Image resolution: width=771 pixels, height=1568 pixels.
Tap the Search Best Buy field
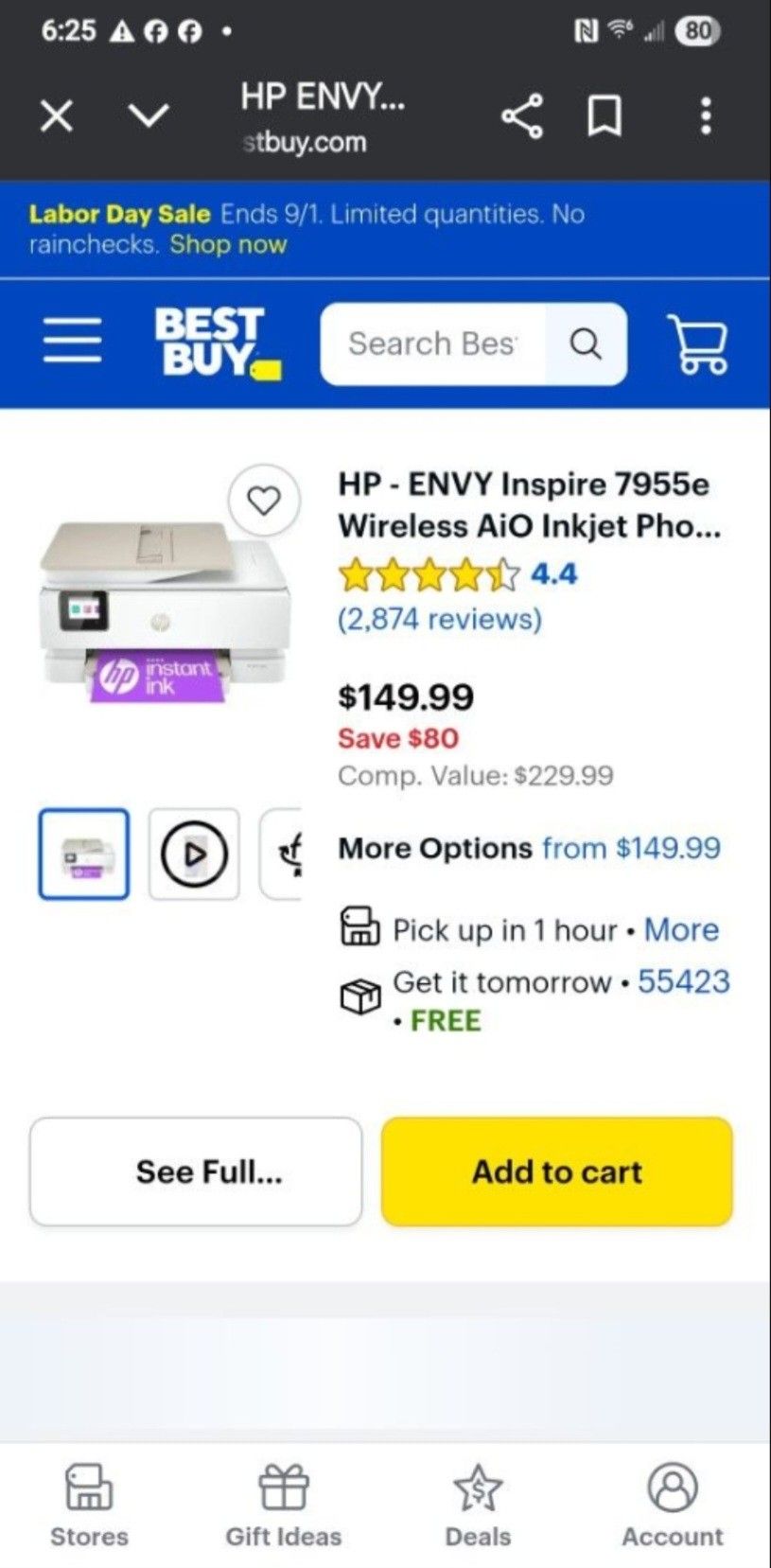(432, 344)
